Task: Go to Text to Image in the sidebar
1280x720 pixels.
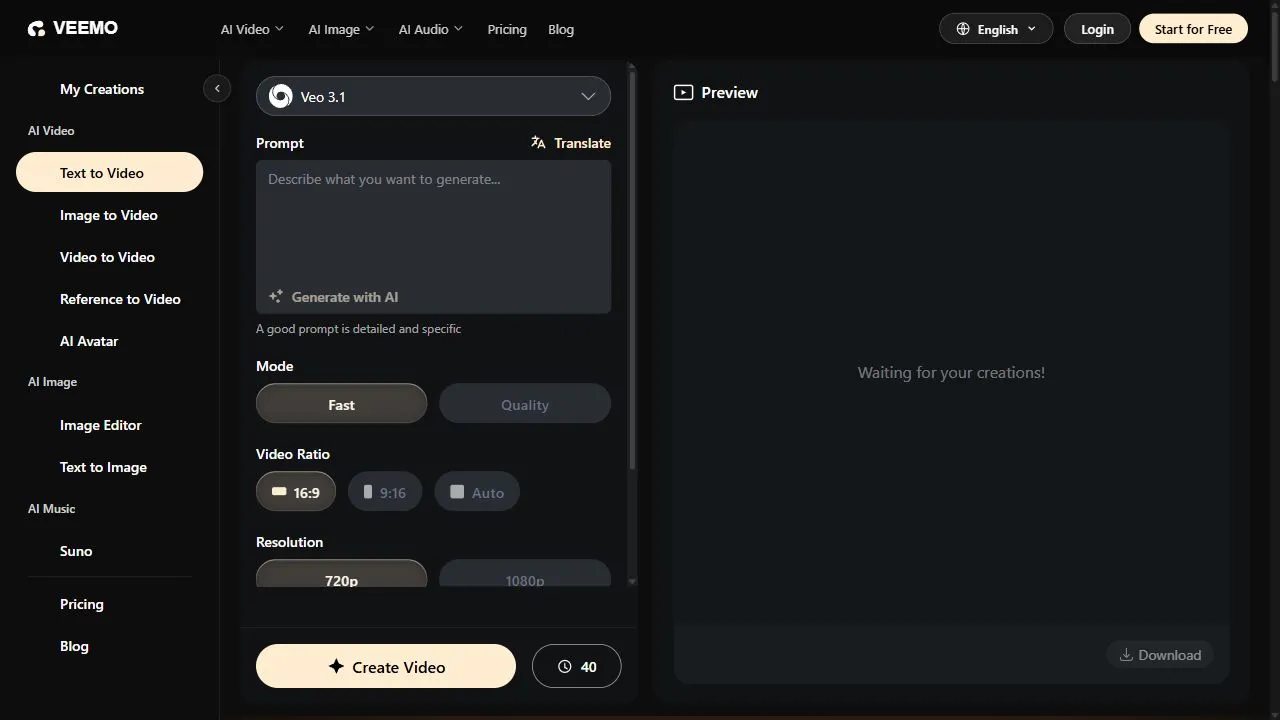Action: 103,467
